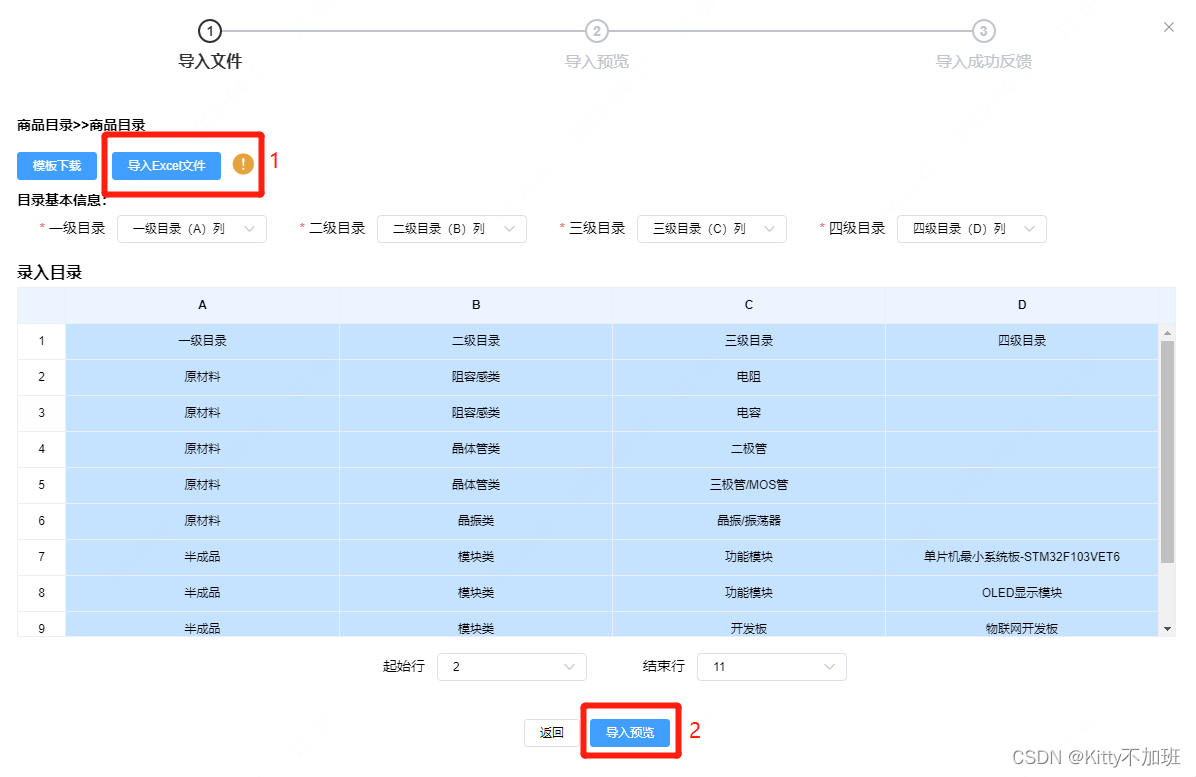Click cell 半成品 in row 8
The image size is (1196, 777).
point(202,592)
